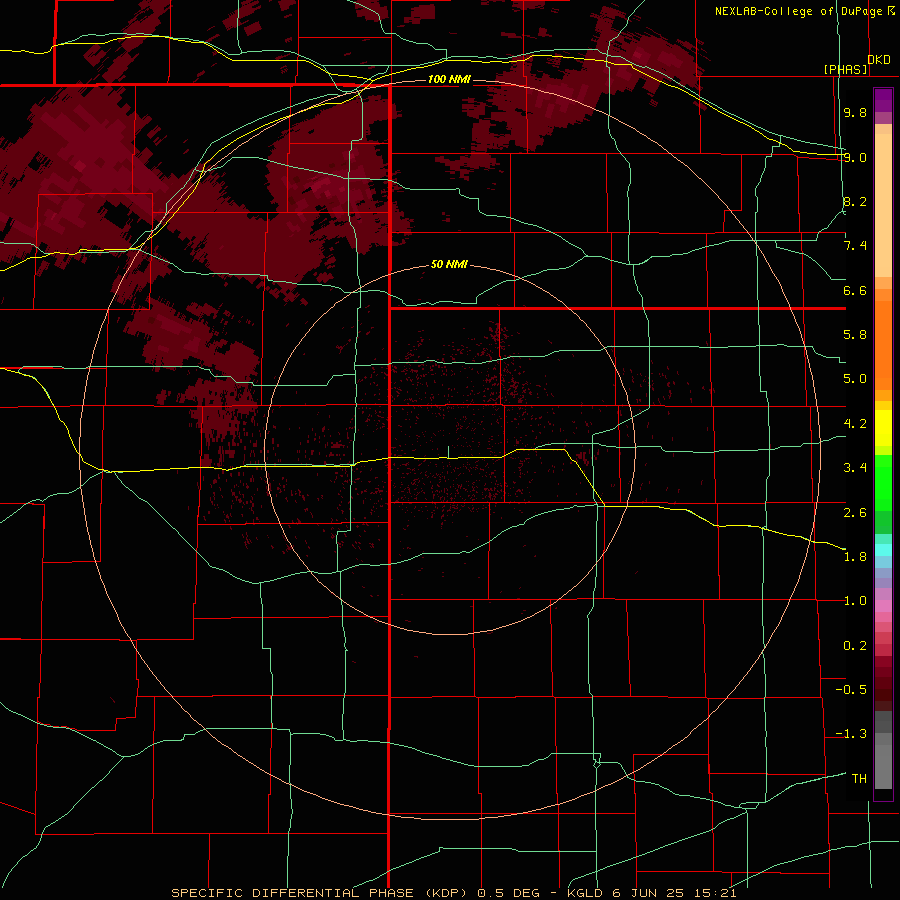
Task: Pick the pink segment of the color bar
Action: (x=883, y=606)
